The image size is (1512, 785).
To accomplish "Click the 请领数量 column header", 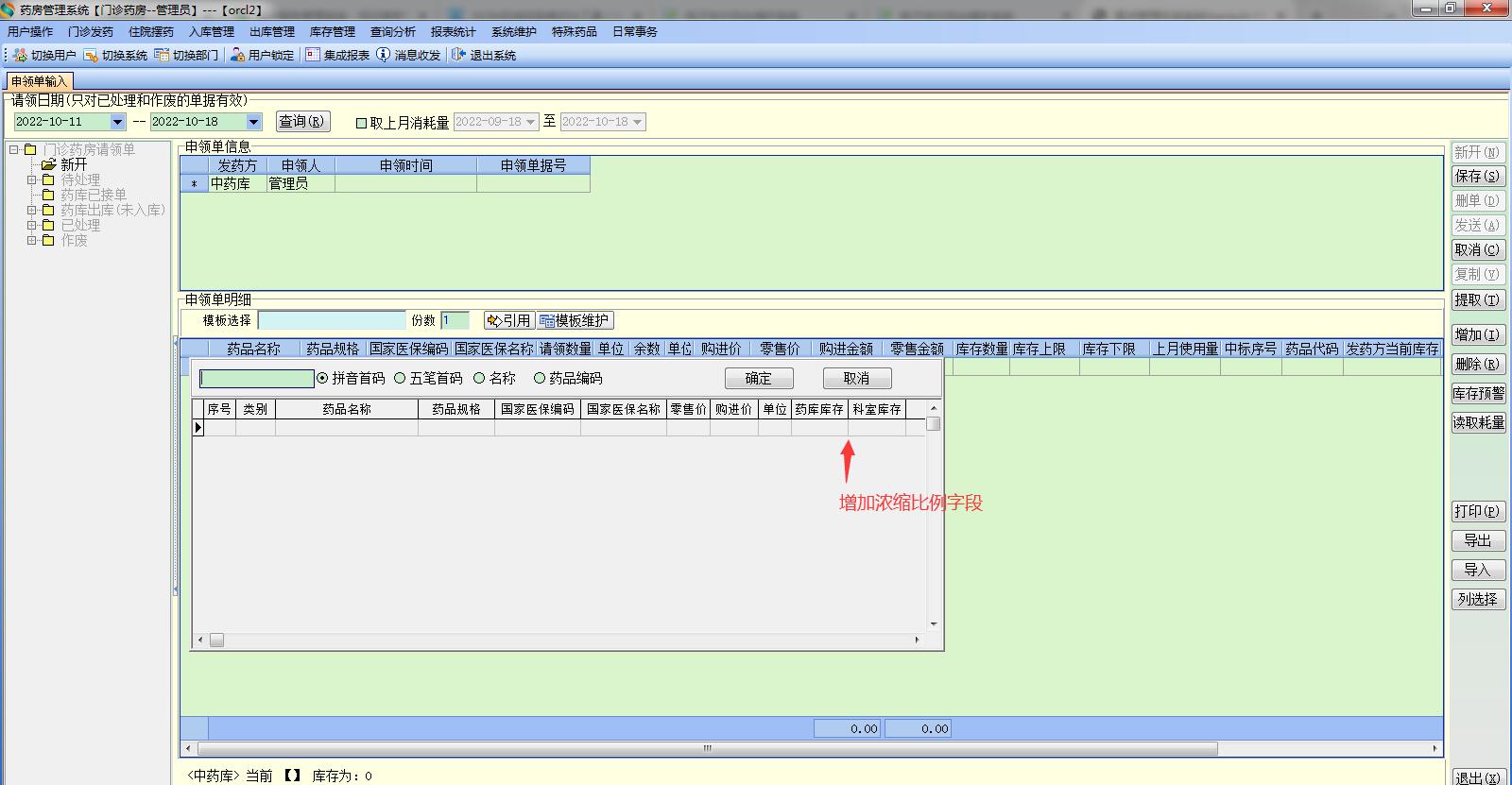I will tap(565, 349).
